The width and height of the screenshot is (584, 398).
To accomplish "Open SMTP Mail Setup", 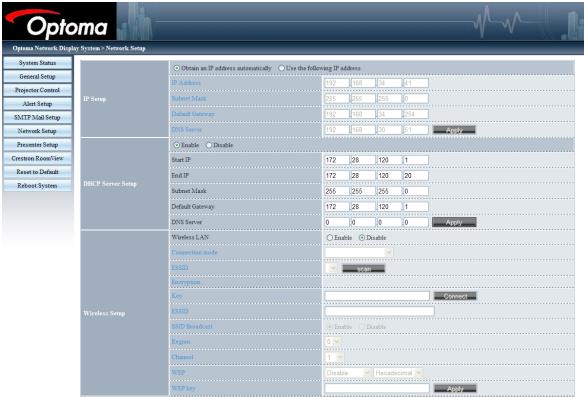I will [x=37, y=117].
